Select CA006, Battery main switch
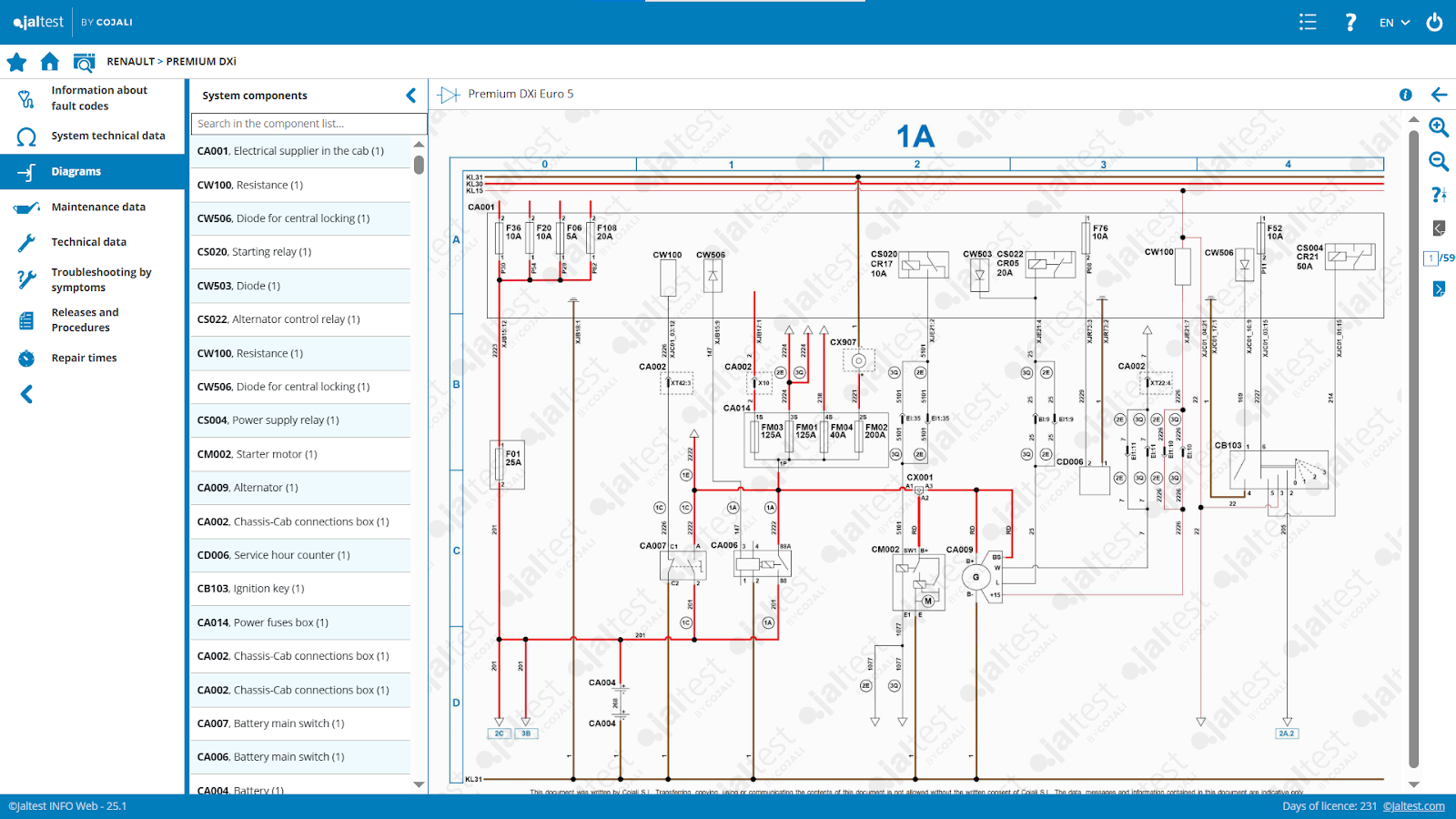The image size is (1456, 819). tap(300, 757)
